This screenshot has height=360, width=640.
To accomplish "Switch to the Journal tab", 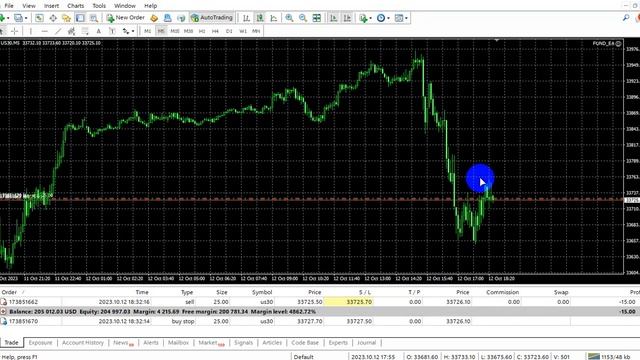I will point(367,343).
